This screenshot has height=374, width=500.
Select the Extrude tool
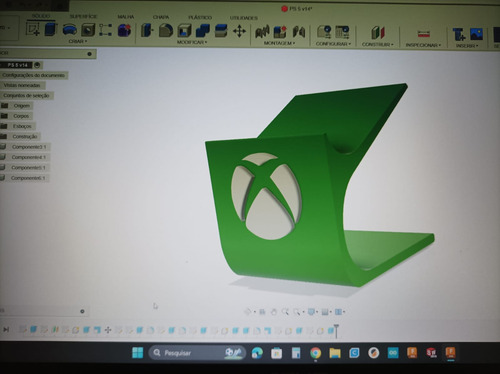51,29
